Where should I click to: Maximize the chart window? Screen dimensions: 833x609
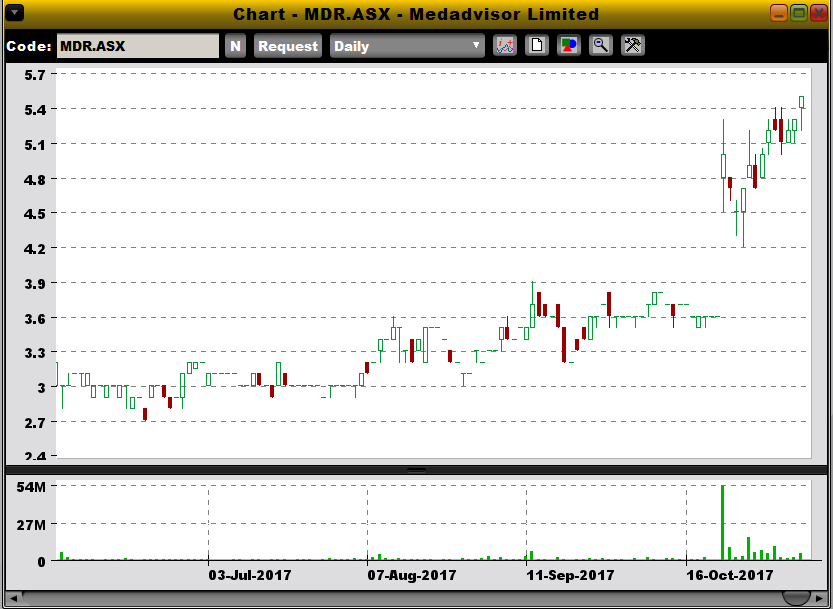[799, 13]
